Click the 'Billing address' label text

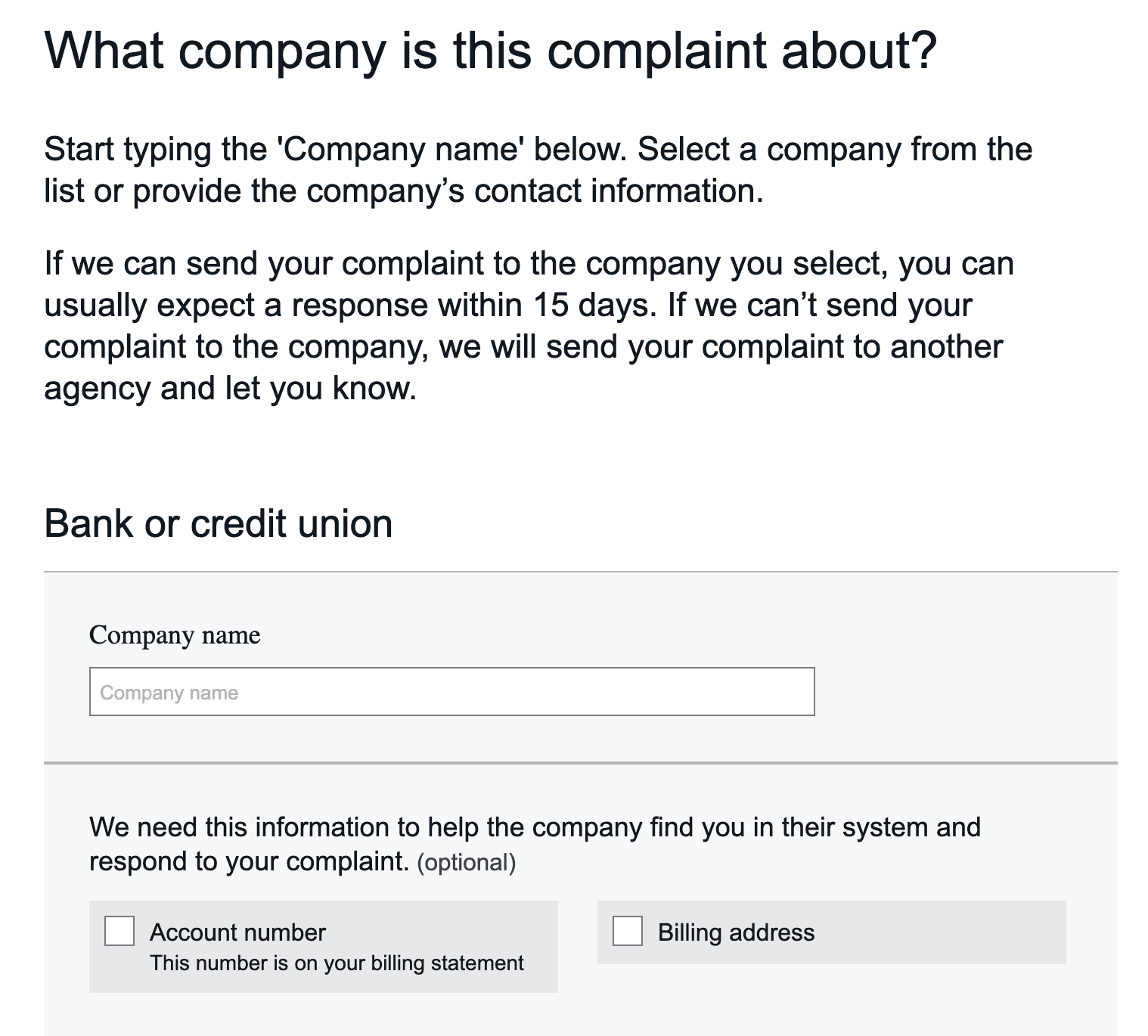click(x=736, y=932)
